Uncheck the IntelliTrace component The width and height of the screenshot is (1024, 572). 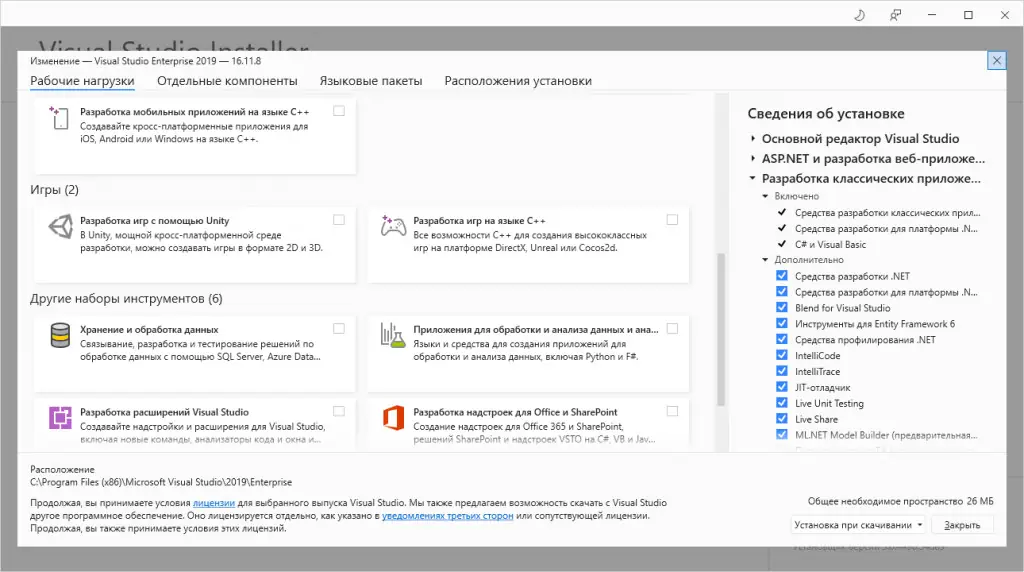tap(782, 371)
